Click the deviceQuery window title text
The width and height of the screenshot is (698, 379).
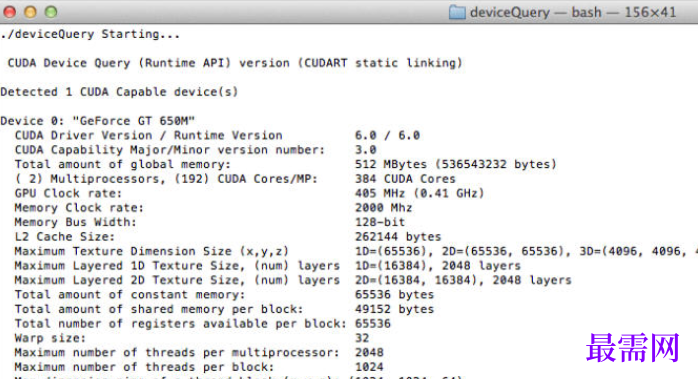[573, 12]
